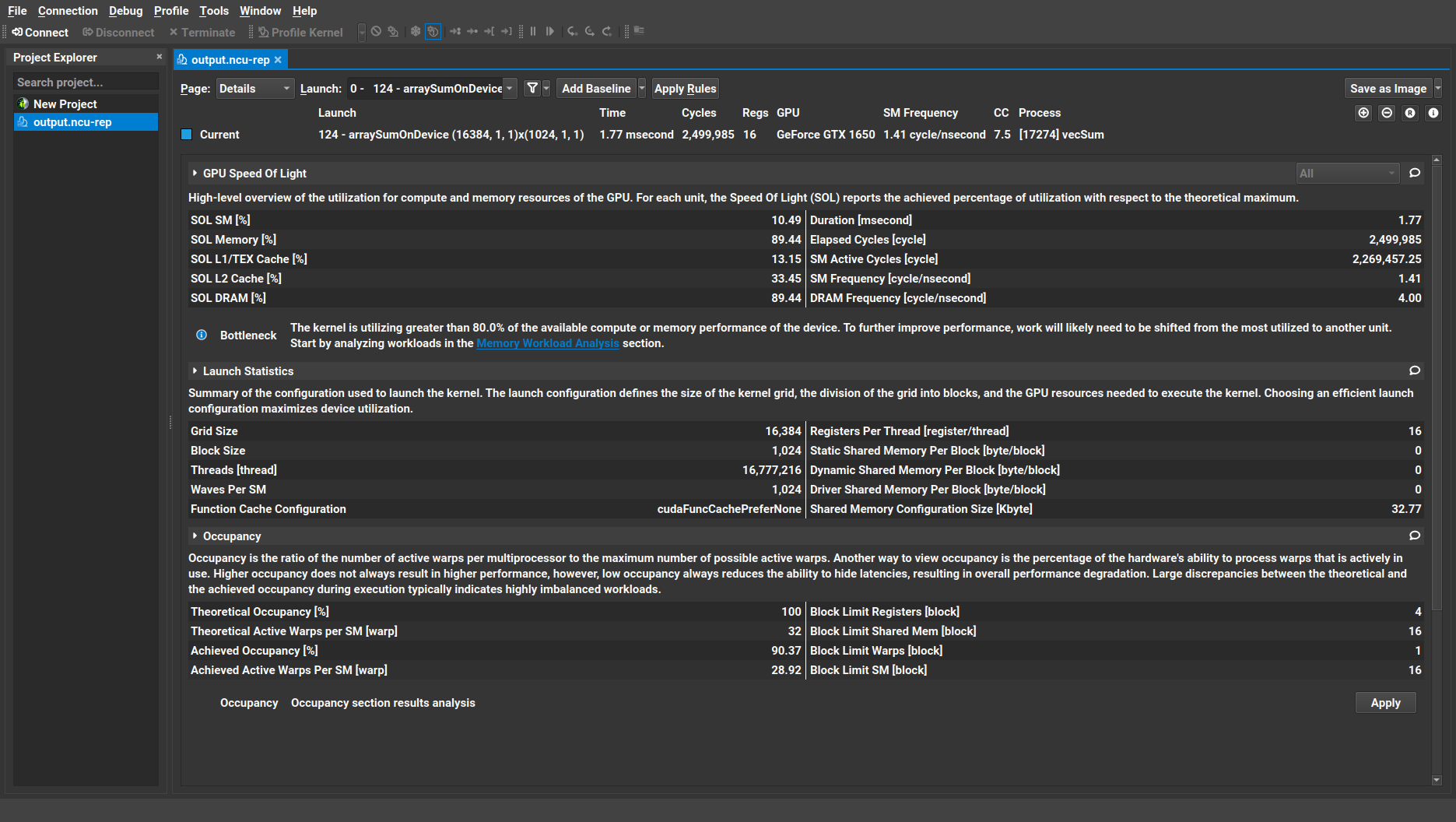Click the comment bubble in the Occupancy header
The image size is (1456, 822).
click(1415, 536)
